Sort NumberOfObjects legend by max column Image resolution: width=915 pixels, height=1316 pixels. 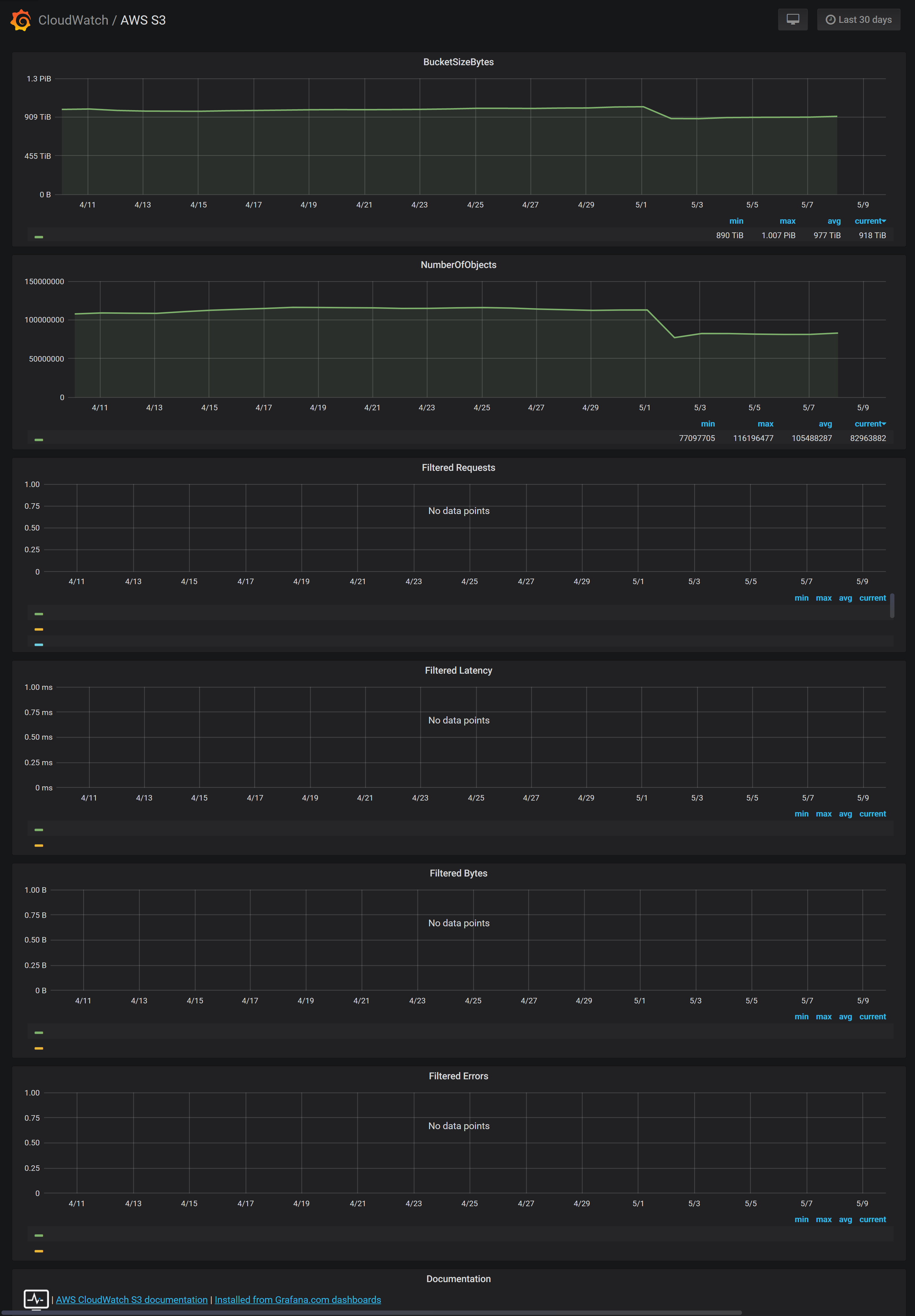(765, 424)
